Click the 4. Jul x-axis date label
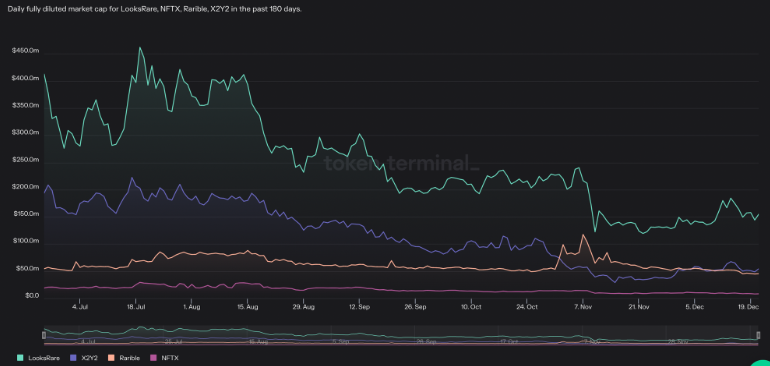This screenshot has width=770, height=366. click(80, 307)
